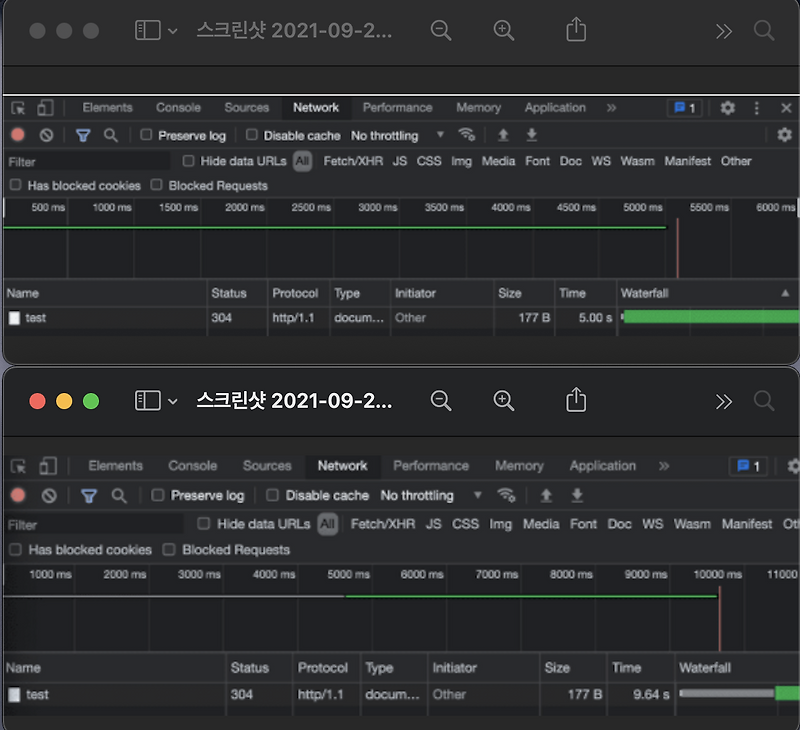Toggle the filter funnel in the top Network panel

(83, 136)
